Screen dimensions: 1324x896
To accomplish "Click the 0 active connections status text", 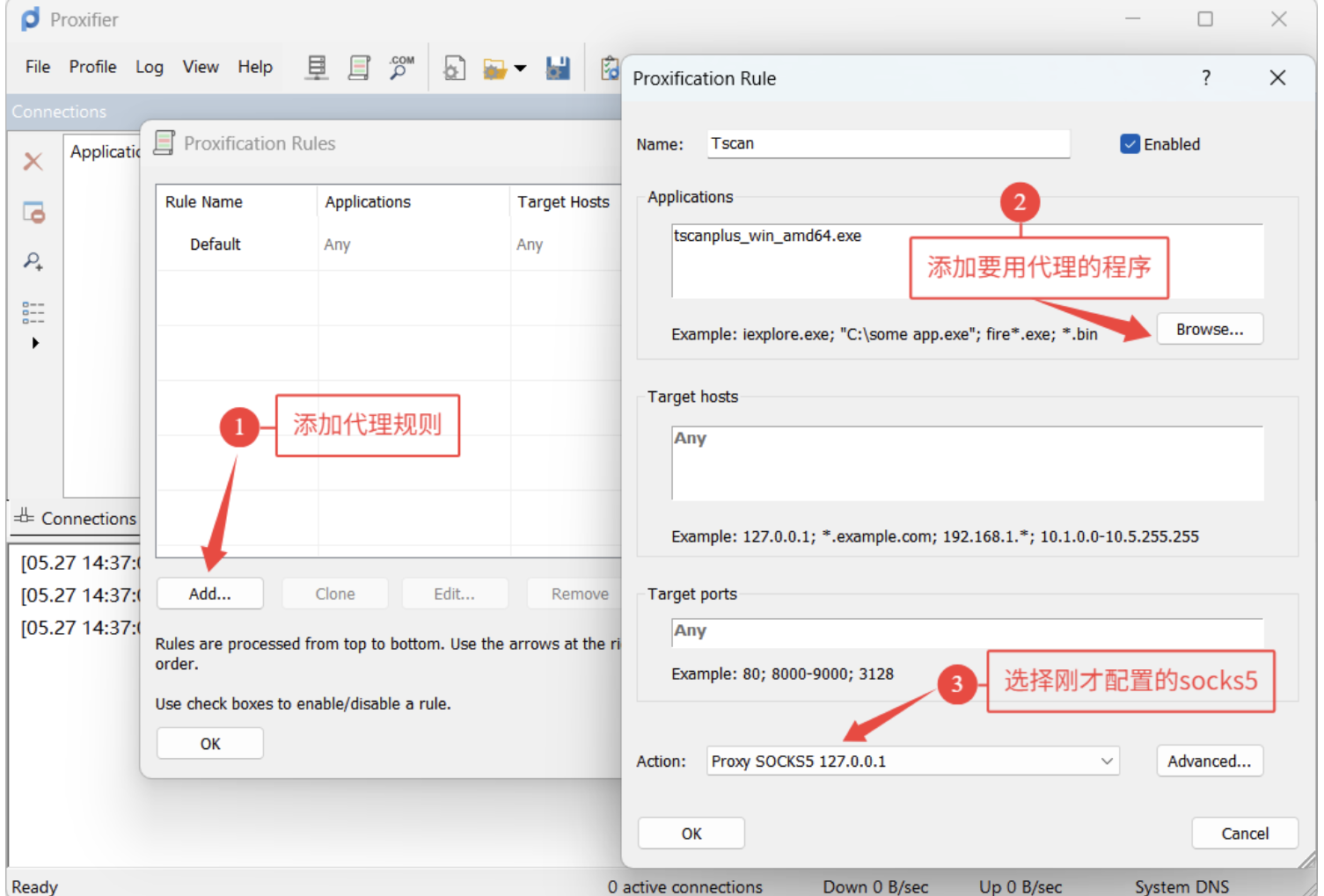I will [x=684, y=886].
